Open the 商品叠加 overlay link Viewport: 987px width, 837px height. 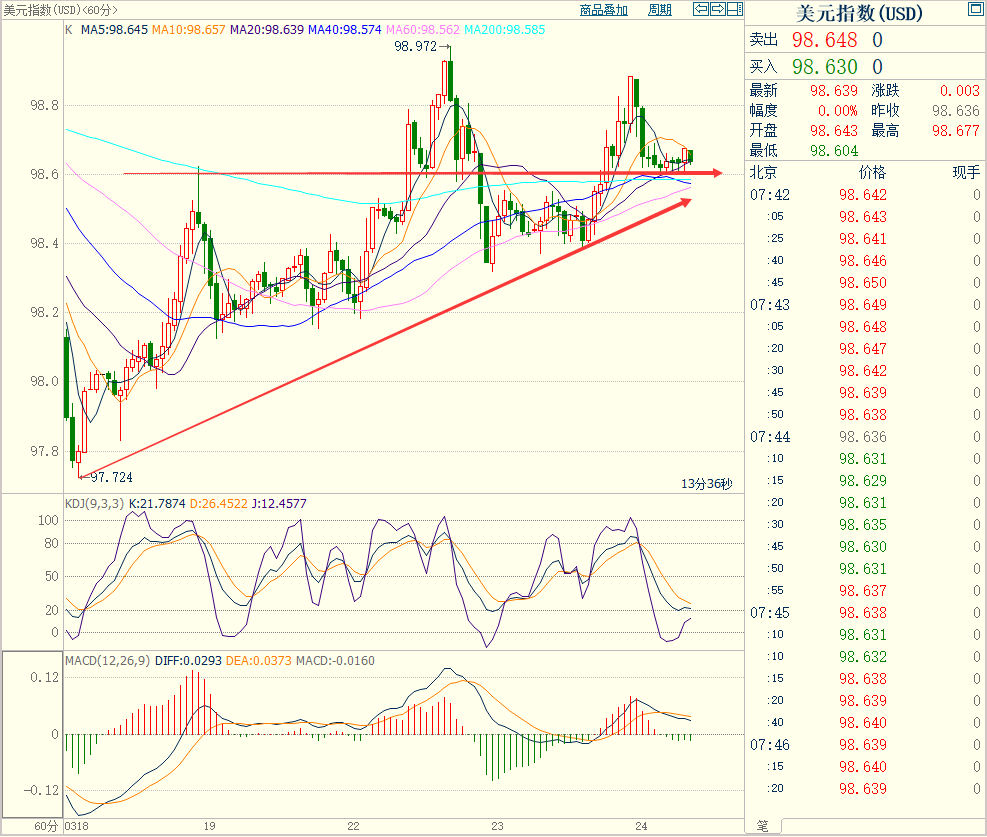[604, 10]
